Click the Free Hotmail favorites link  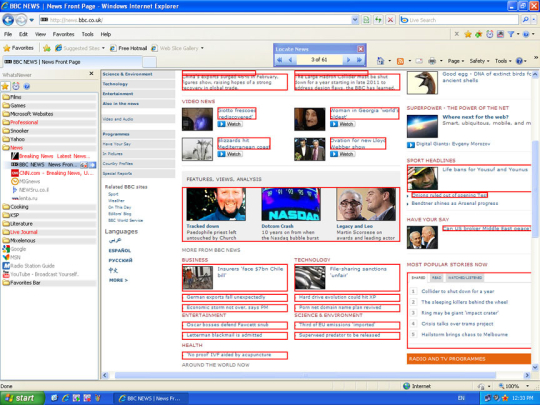tap(129, 48)
